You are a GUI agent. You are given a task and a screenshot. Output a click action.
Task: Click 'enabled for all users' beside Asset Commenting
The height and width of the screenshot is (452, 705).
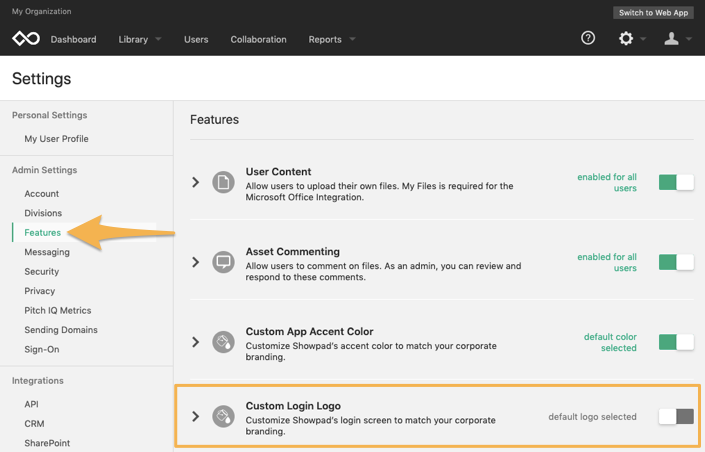coord(607,262)
